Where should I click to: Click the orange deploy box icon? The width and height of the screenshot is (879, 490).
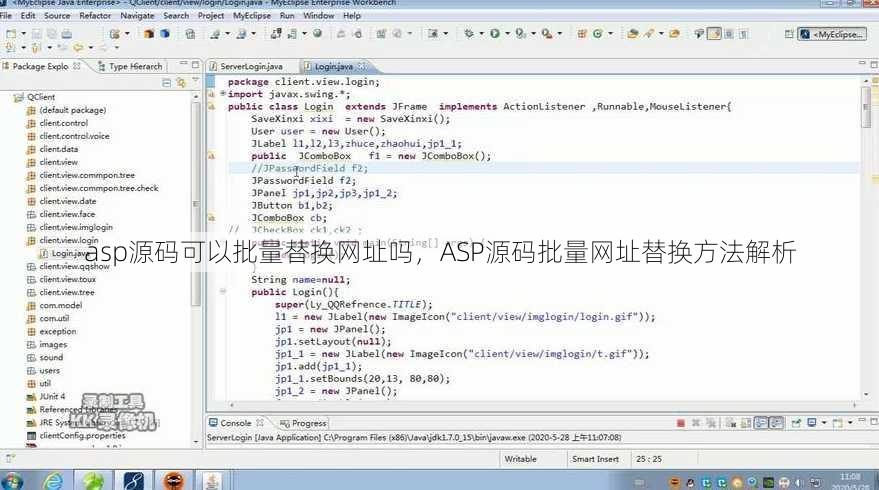pyautogui.click(x=149, y=34)
